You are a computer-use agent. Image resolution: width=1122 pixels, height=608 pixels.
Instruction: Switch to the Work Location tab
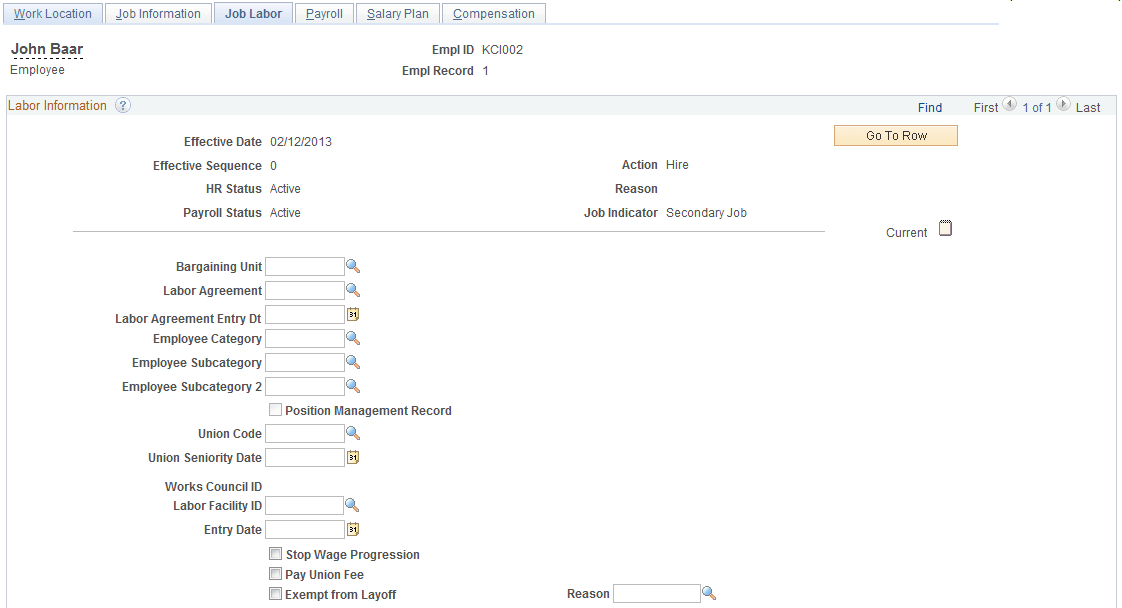pos(53,13)
